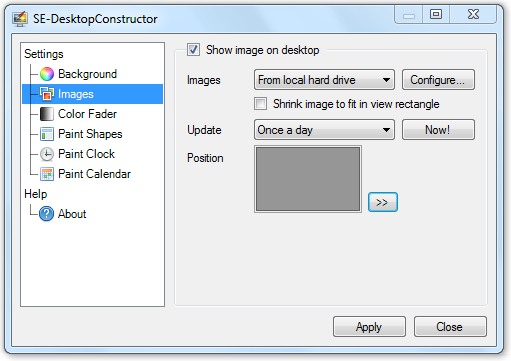Open the Images source dropdown
511x361 pixels.
[x=324, y=80]
